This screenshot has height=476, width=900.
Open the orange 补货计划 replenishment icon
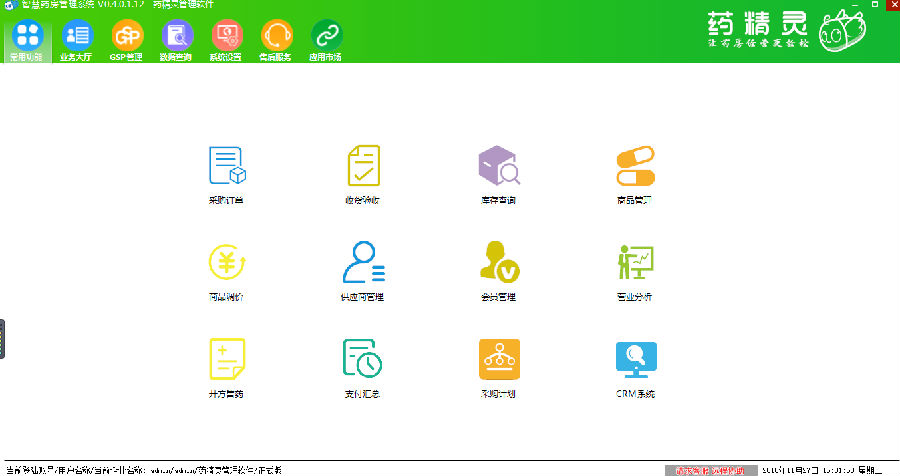coord(498,358)
